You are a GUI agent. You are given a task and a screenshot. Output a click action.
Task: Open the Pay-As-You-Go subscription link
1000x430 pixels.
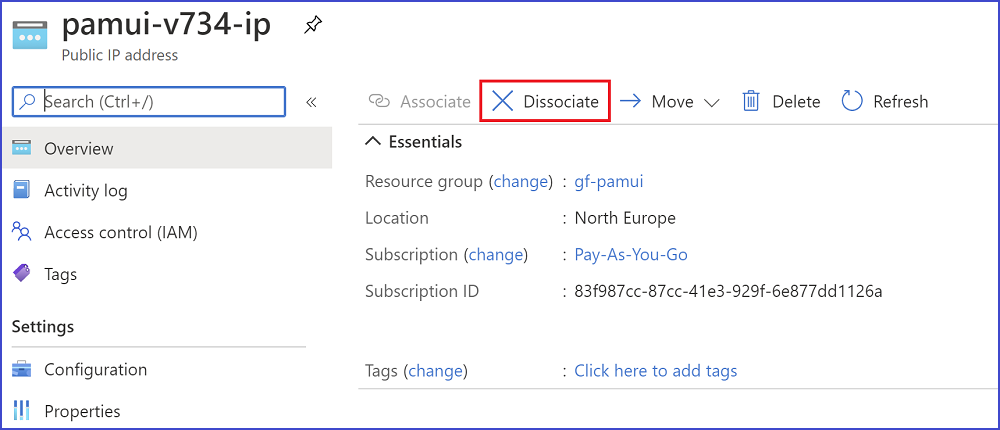click(631, 255)
